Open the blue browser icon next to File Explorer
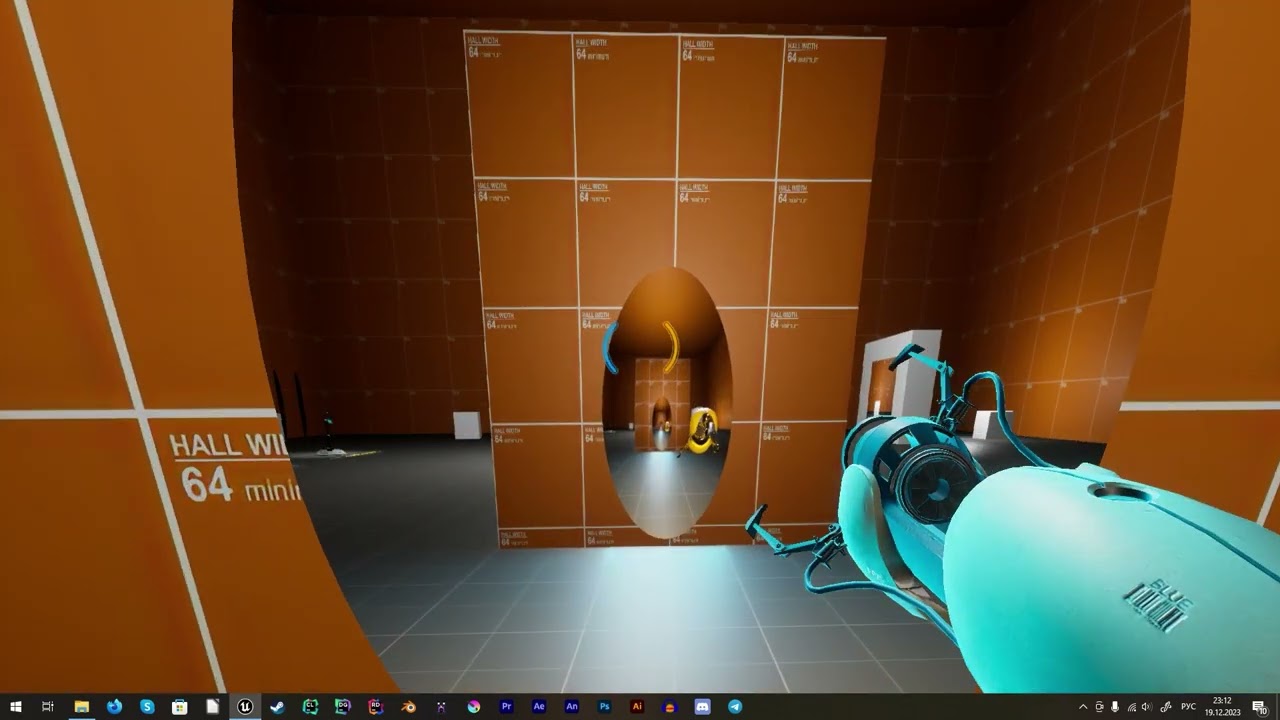The width and height of the screenshot is (1280, 720). (x=114, y=706)
